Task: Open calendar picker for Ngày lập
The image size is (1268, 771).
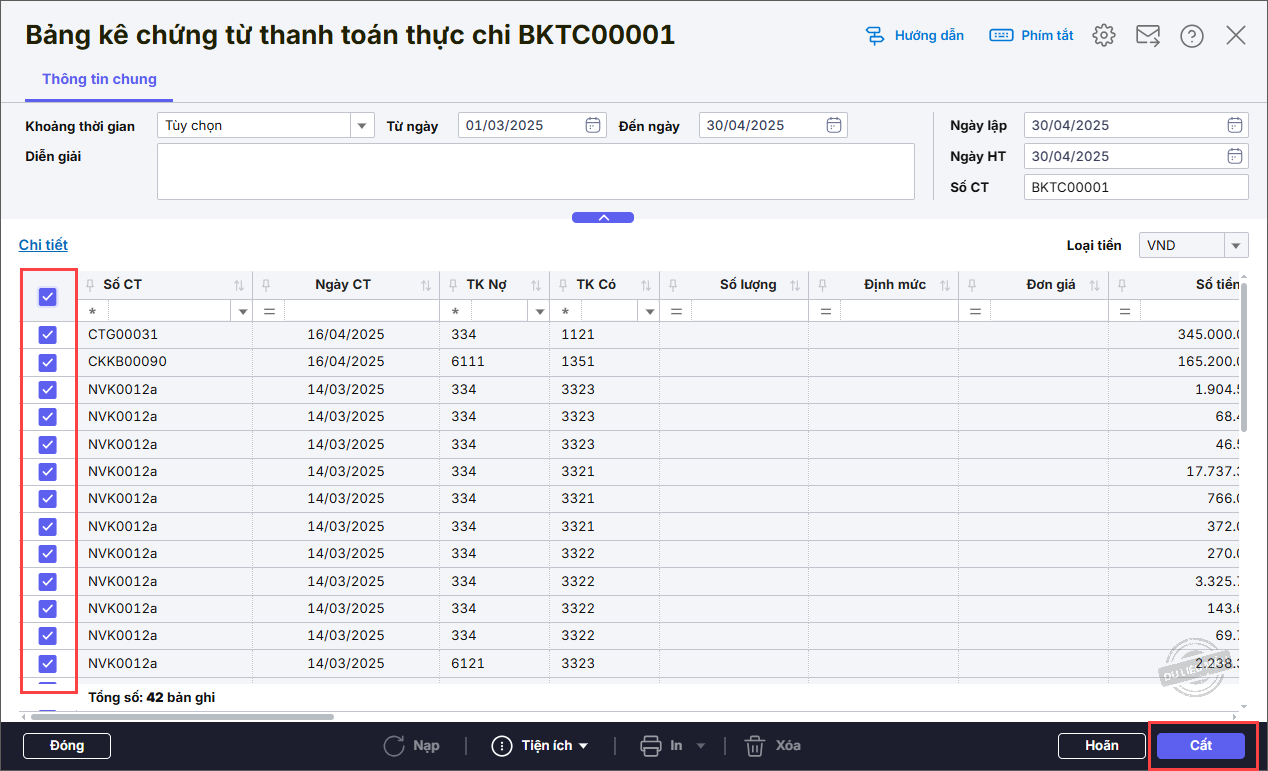Action: 1236,125
